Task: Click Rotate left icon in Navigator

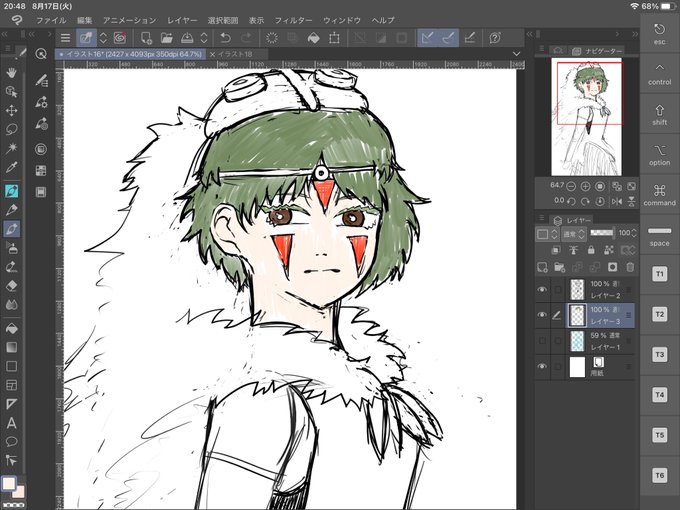Action: (571, 201)
